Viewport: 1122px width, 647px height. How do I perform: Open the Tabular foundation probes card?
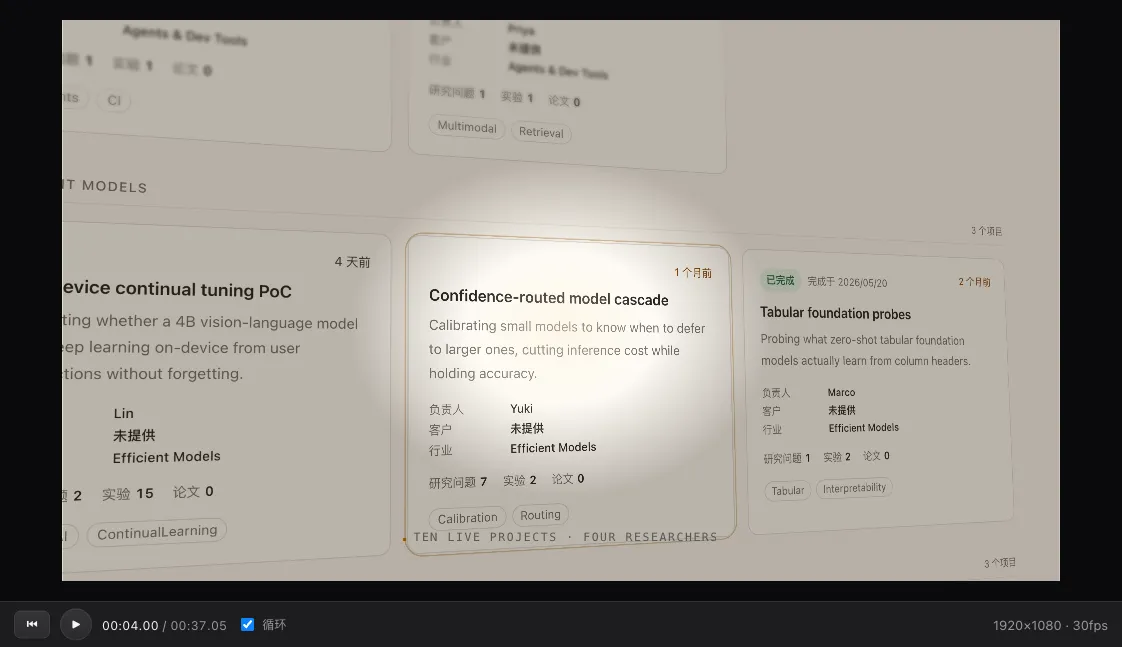(x=878, y=392)
